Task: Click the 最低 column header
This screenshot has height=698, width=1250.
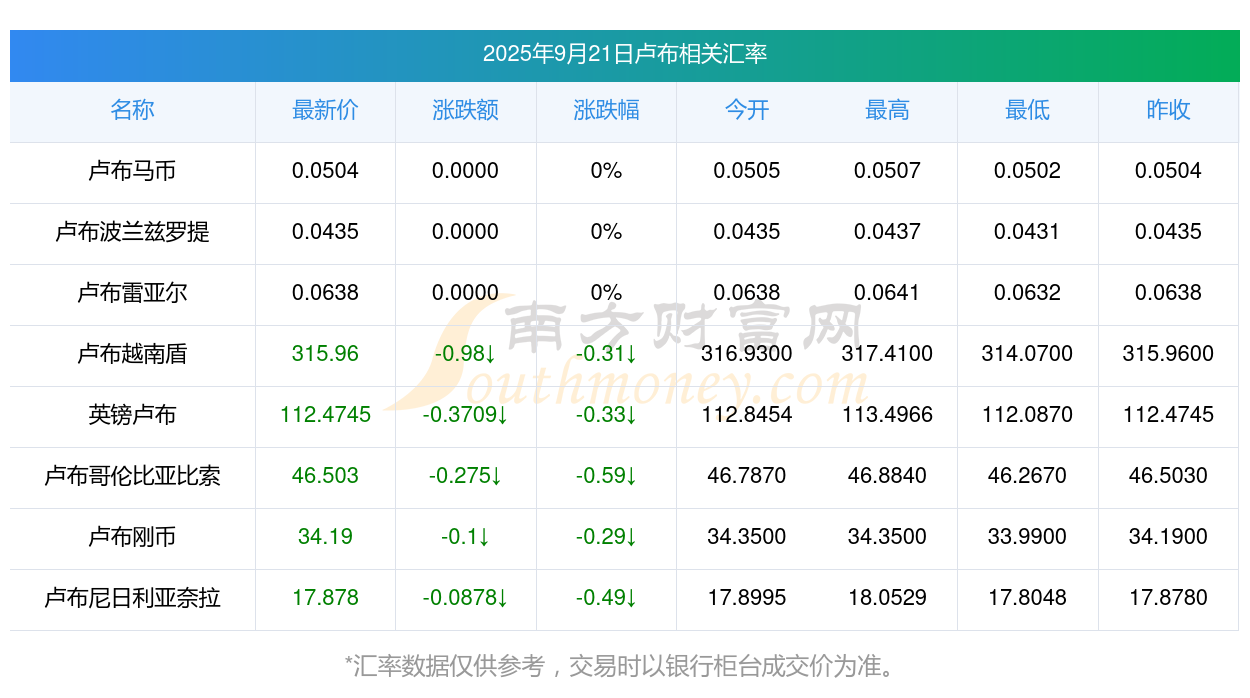Action: 1028,110
